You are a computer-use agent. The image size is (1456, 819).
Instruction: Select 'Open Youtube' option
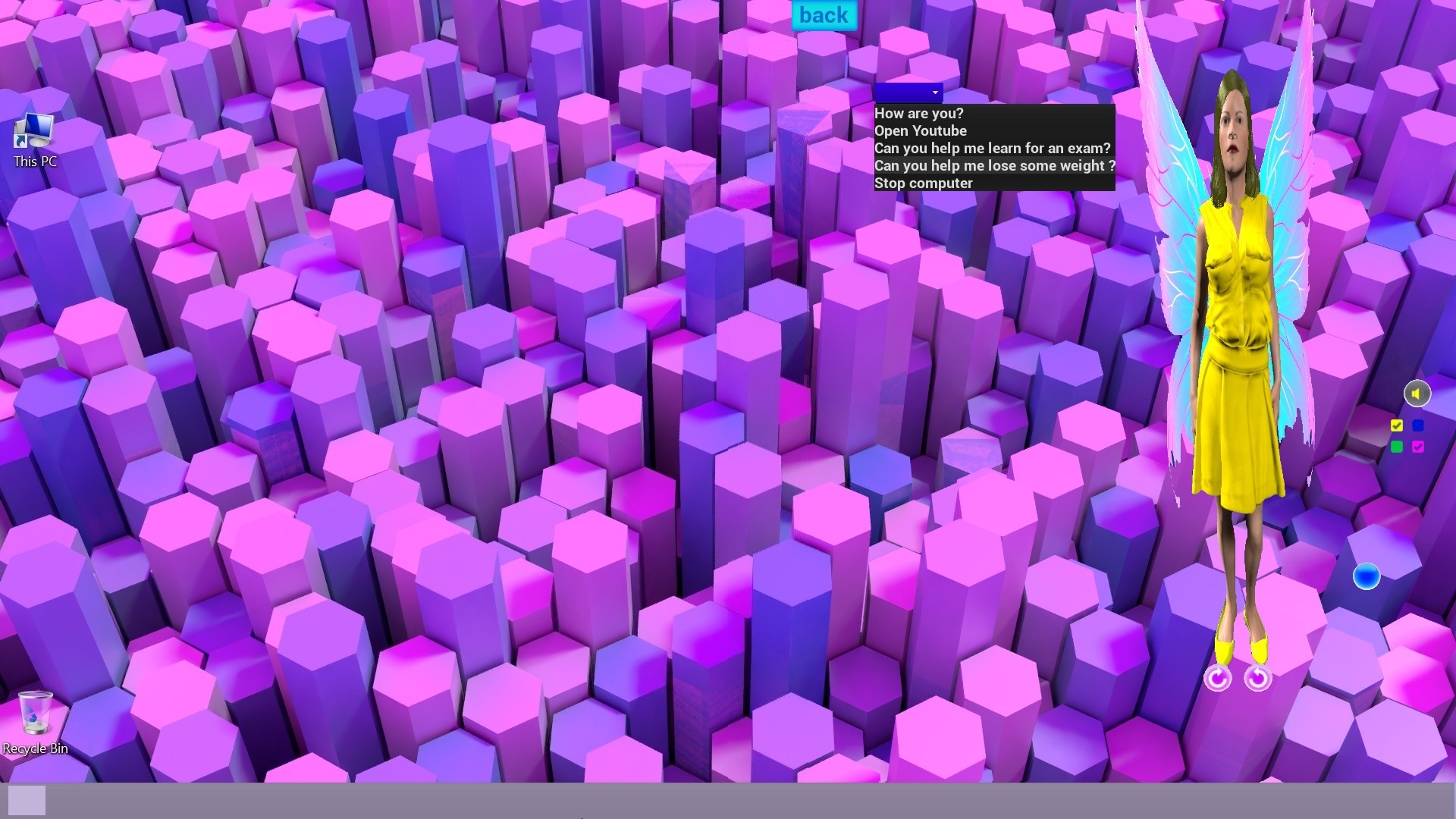point(921,131)
